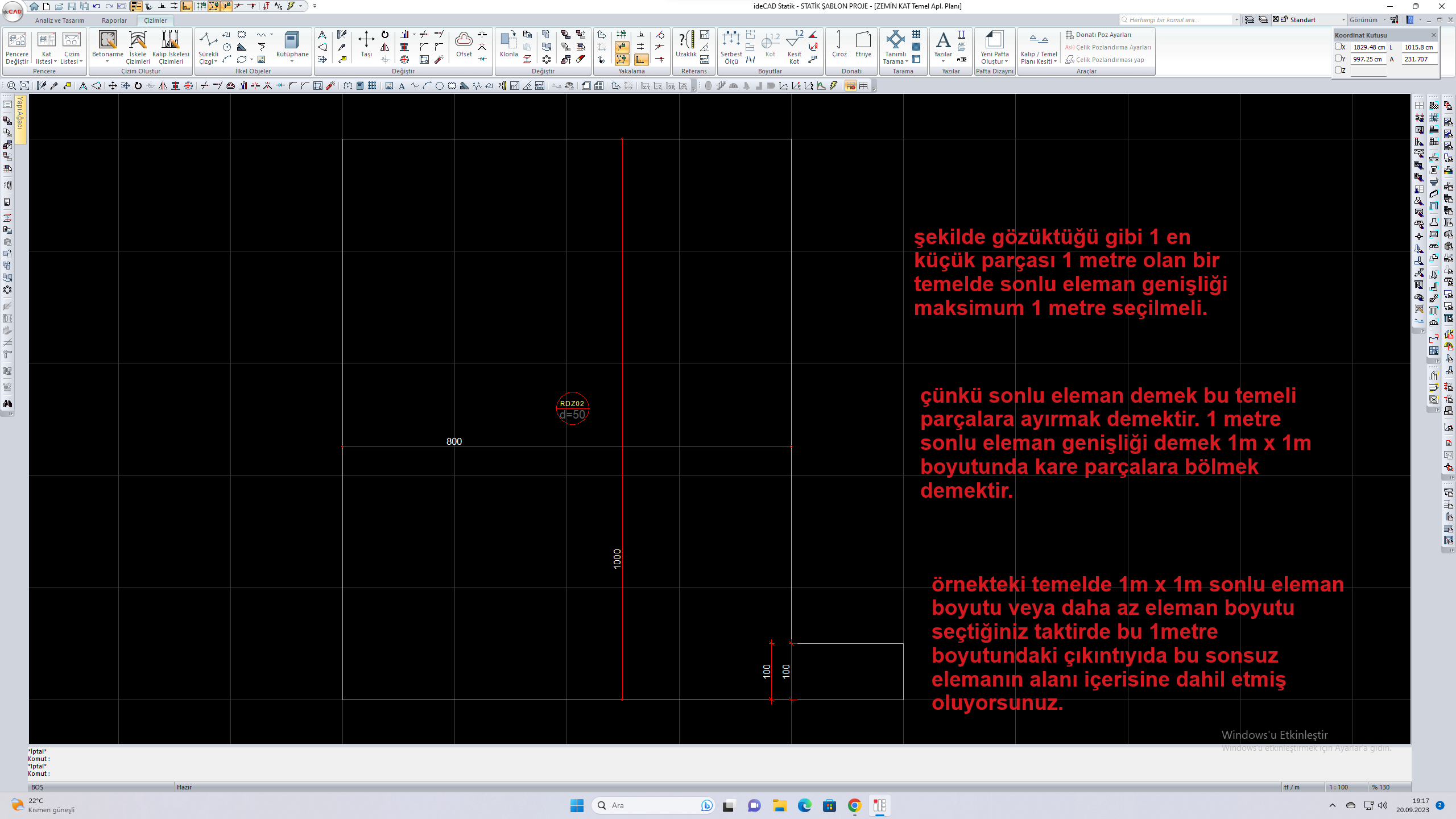
Task: Click the L length value field
Action: pyautogui.click(x=1418, y=47)
